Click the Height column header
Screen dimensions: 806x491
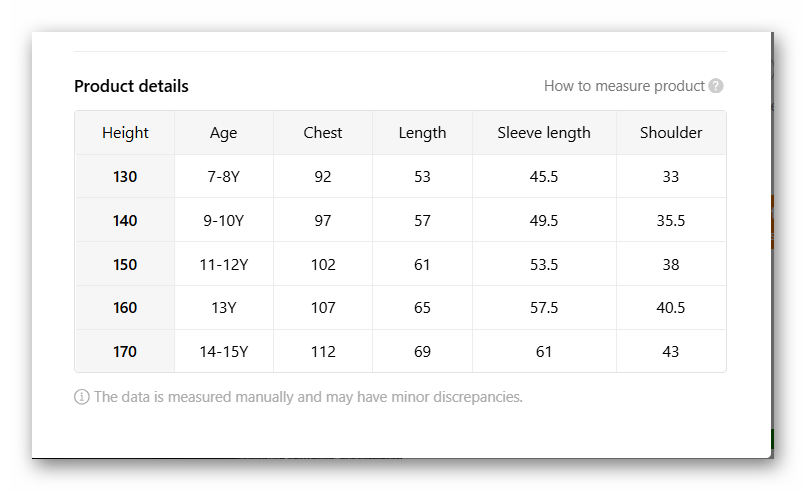(125, 133)
